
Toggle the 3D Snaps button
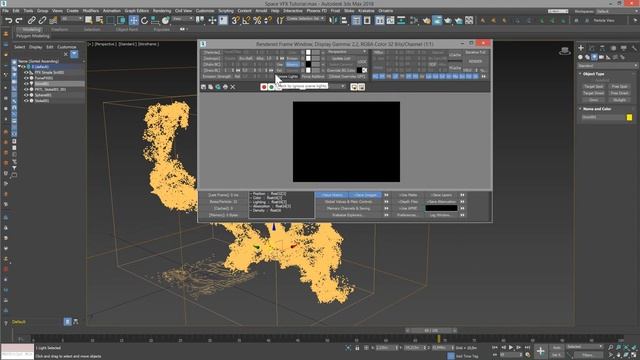click(x=236, y=20)
